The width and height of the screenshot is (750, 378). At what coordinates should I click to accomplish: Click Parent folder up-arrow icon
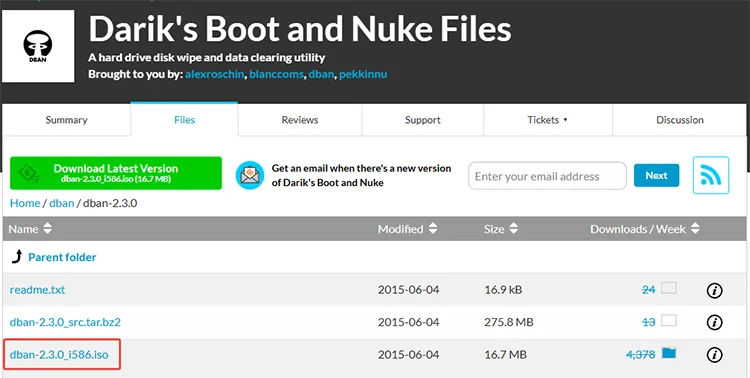click(x=17, y=257)
